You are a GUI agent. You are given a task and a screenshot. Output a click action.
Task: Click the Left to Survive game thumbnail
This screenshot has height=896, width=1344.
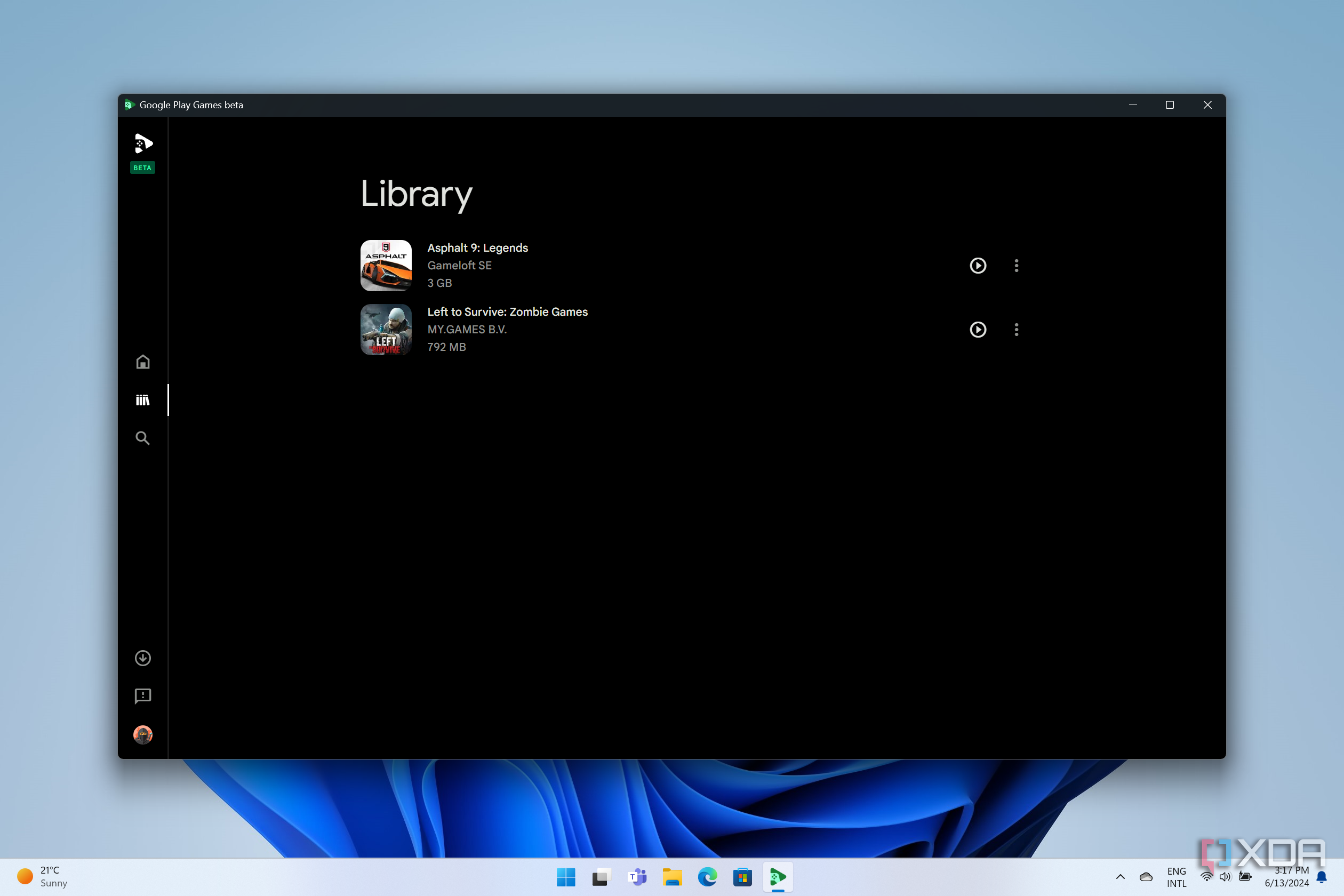pyautogui.click(x=386, y=330)
